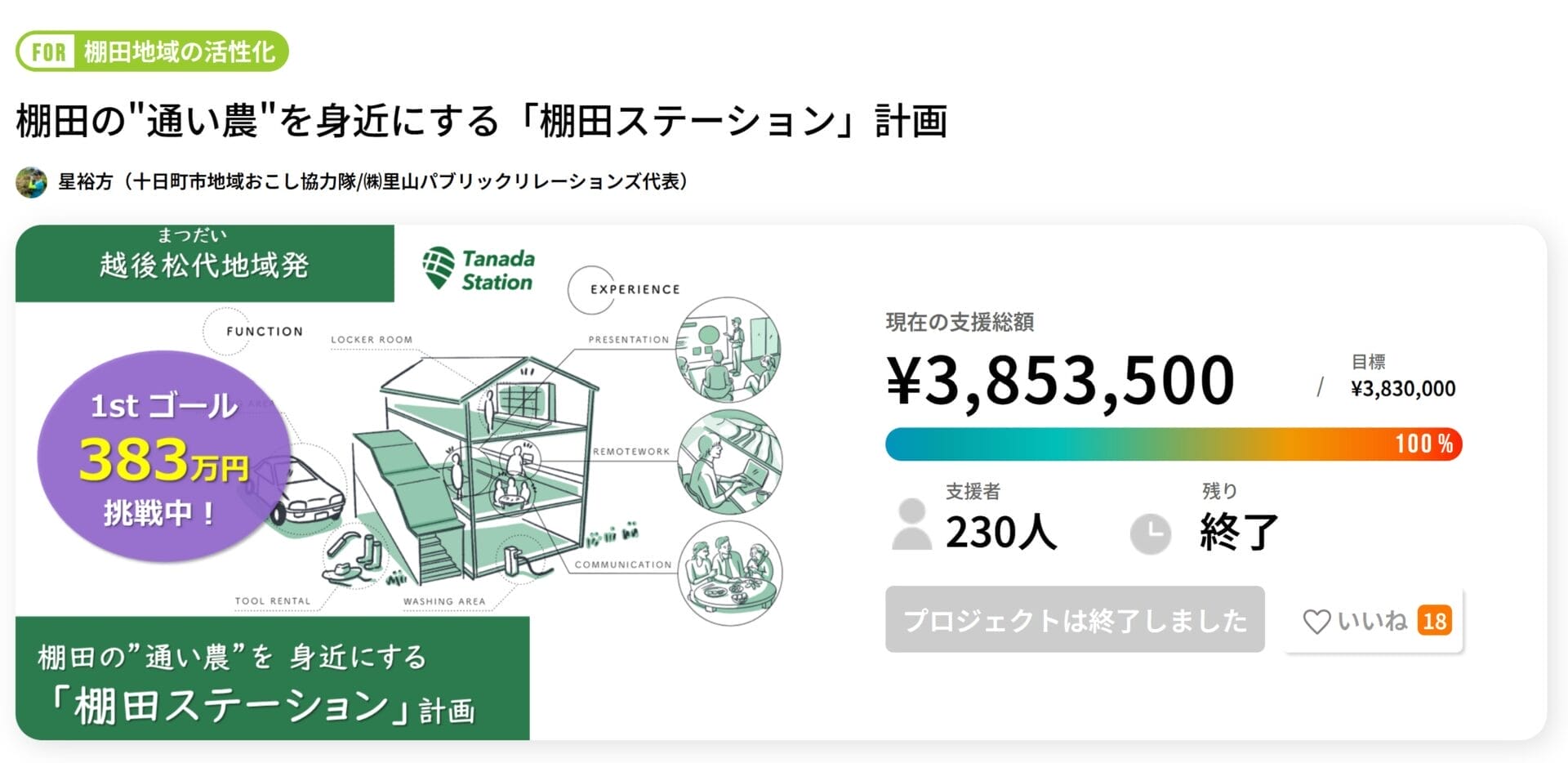This screenshot has height=763, width=1568.
Task: Click the ¥3,853,500 total support amount
Action: click(x=1060, y=381)
